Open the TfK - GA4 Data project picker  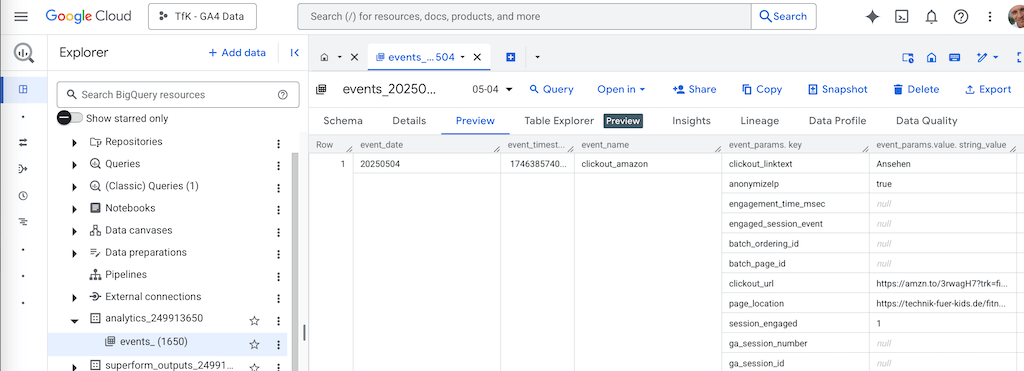tap(202, 17)
